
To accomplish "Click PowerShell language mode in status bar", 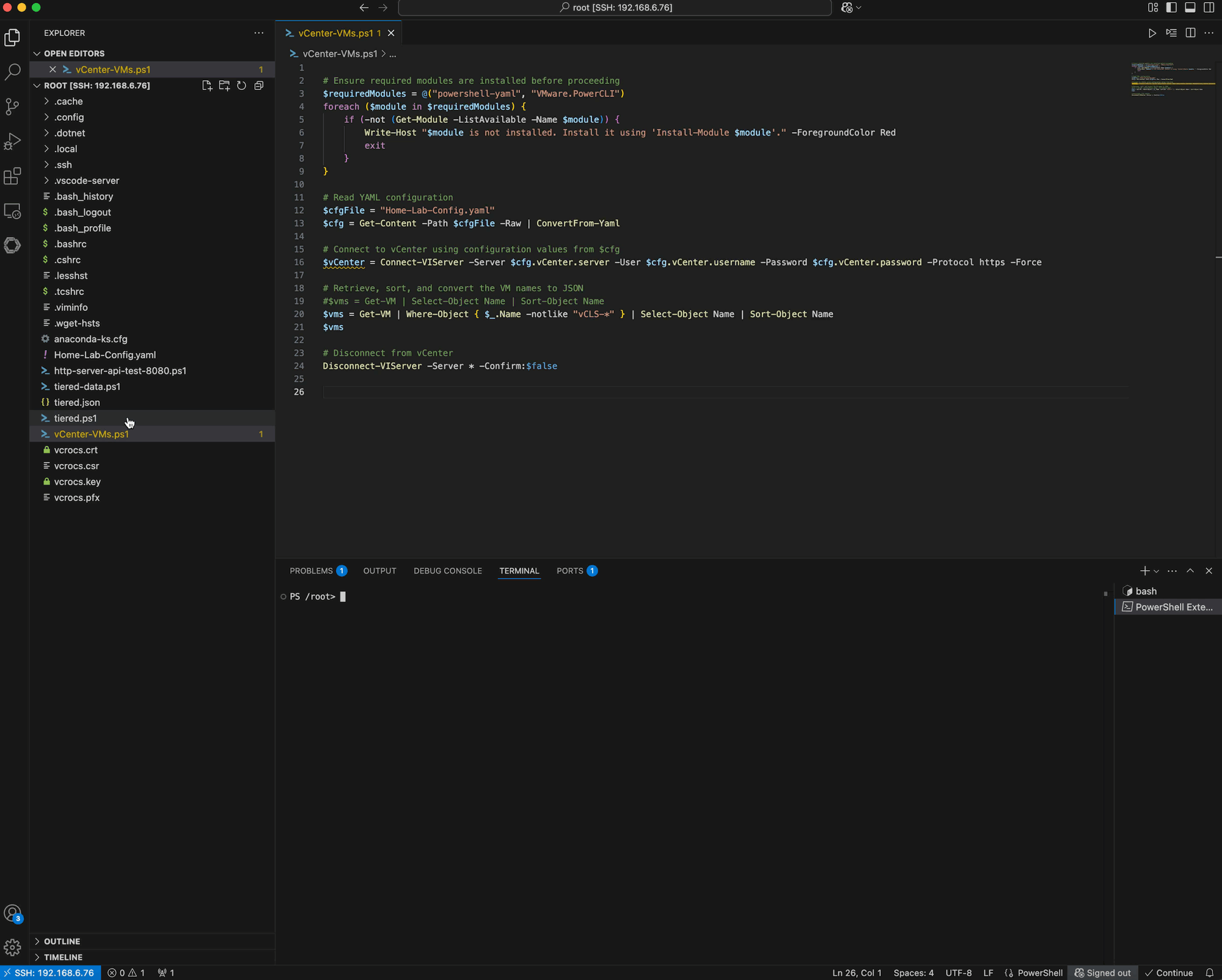I will 1039,973.
